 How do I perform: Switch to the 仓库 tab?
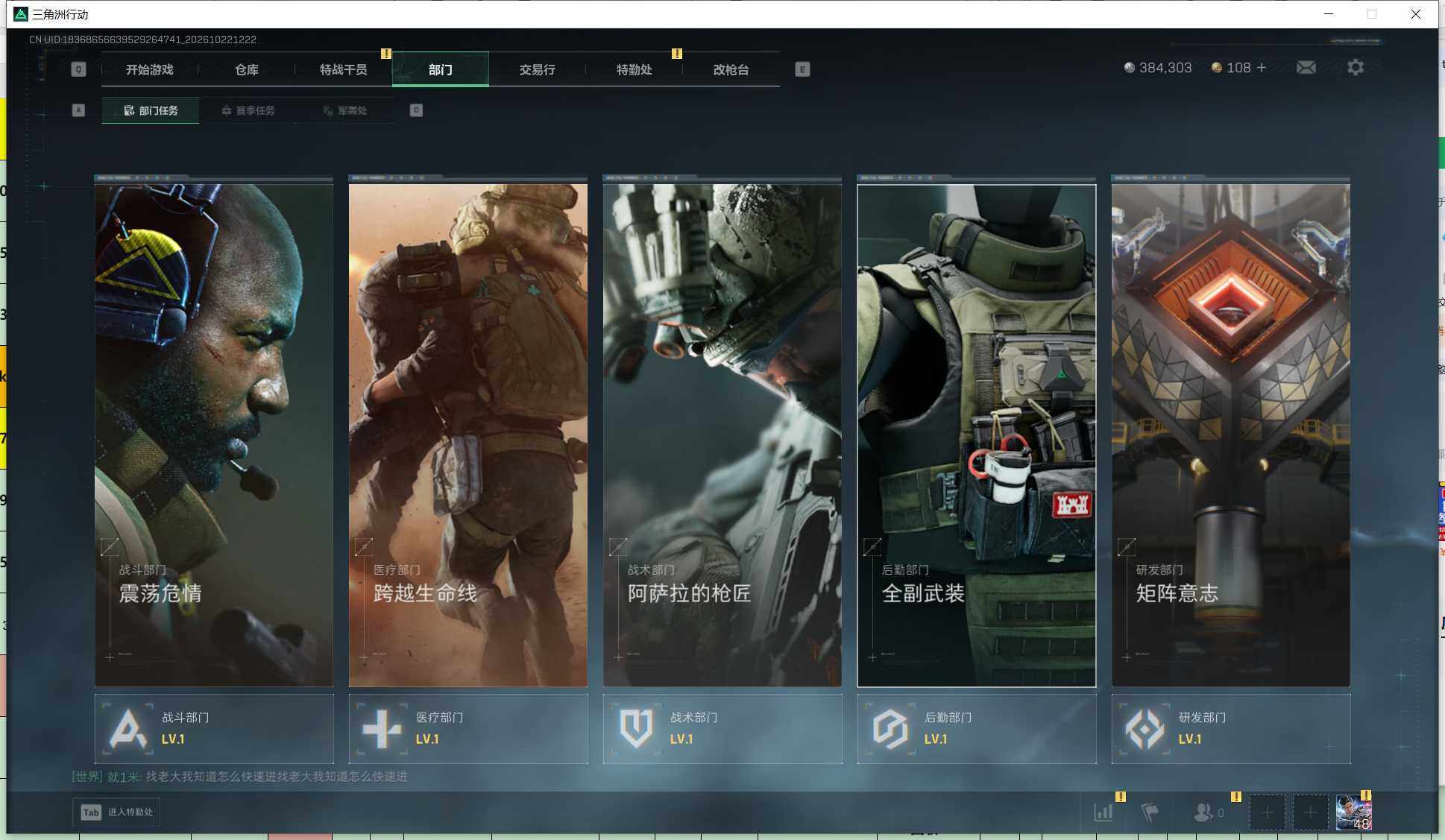tap(247, 69)
